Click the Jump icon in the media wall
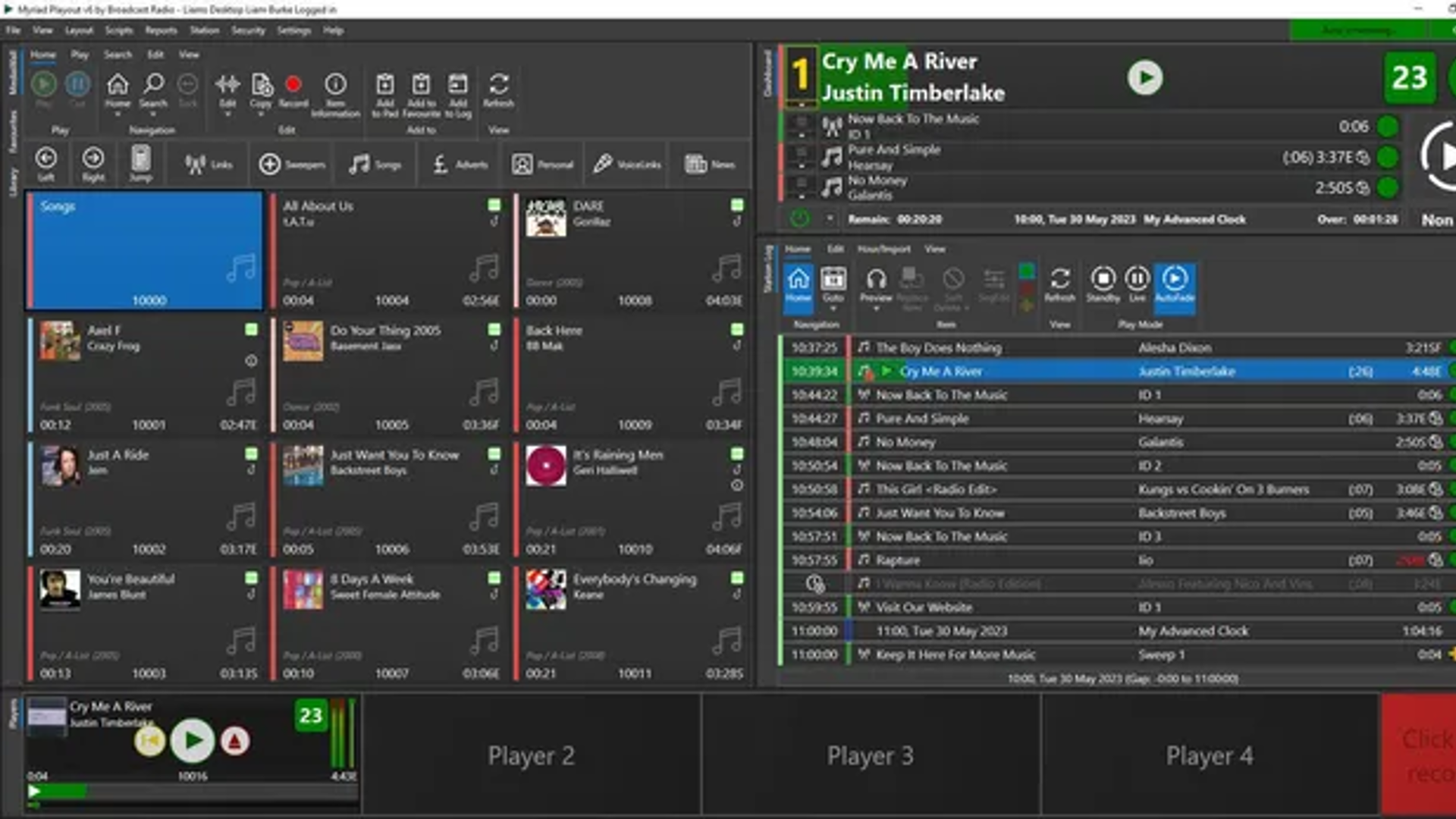 (140, 164)
